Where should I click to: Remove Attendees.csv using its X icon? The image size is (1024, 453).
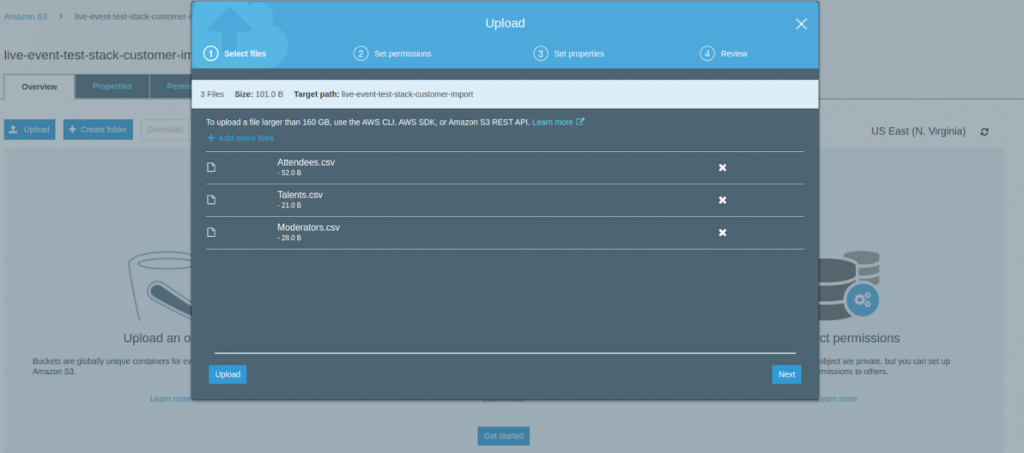[x=722, y=168]
